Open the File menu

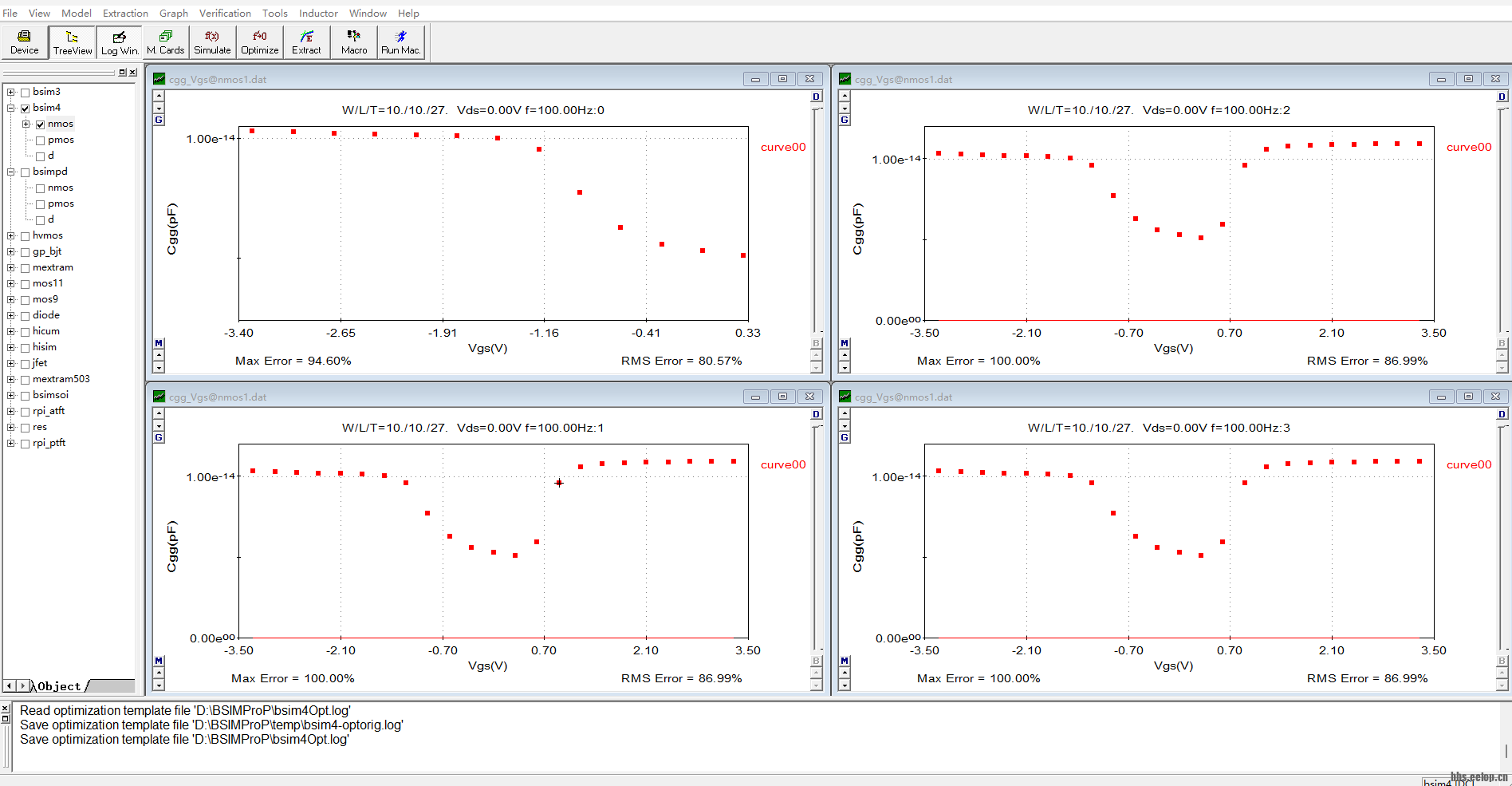(x=10, y=14)
